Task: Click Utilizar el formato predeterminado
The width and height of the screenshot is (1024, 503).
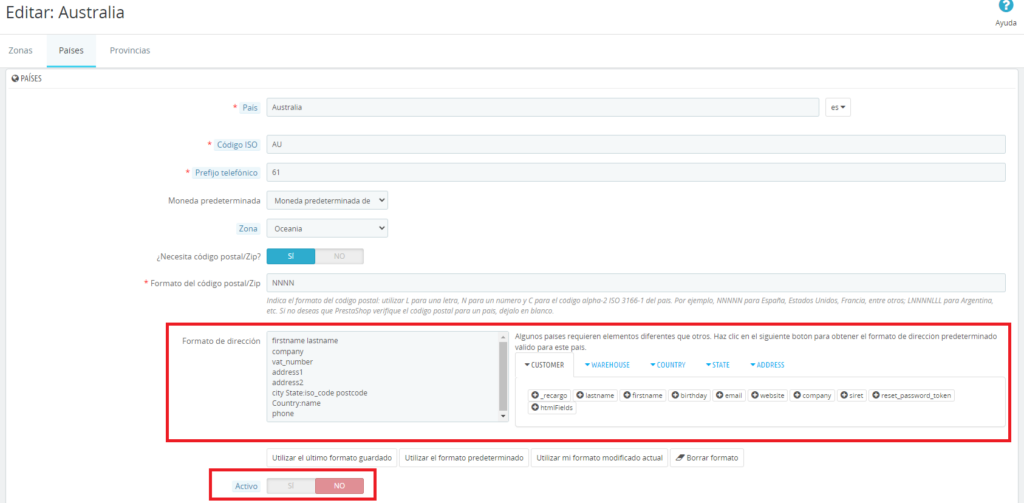Action: 464,458
